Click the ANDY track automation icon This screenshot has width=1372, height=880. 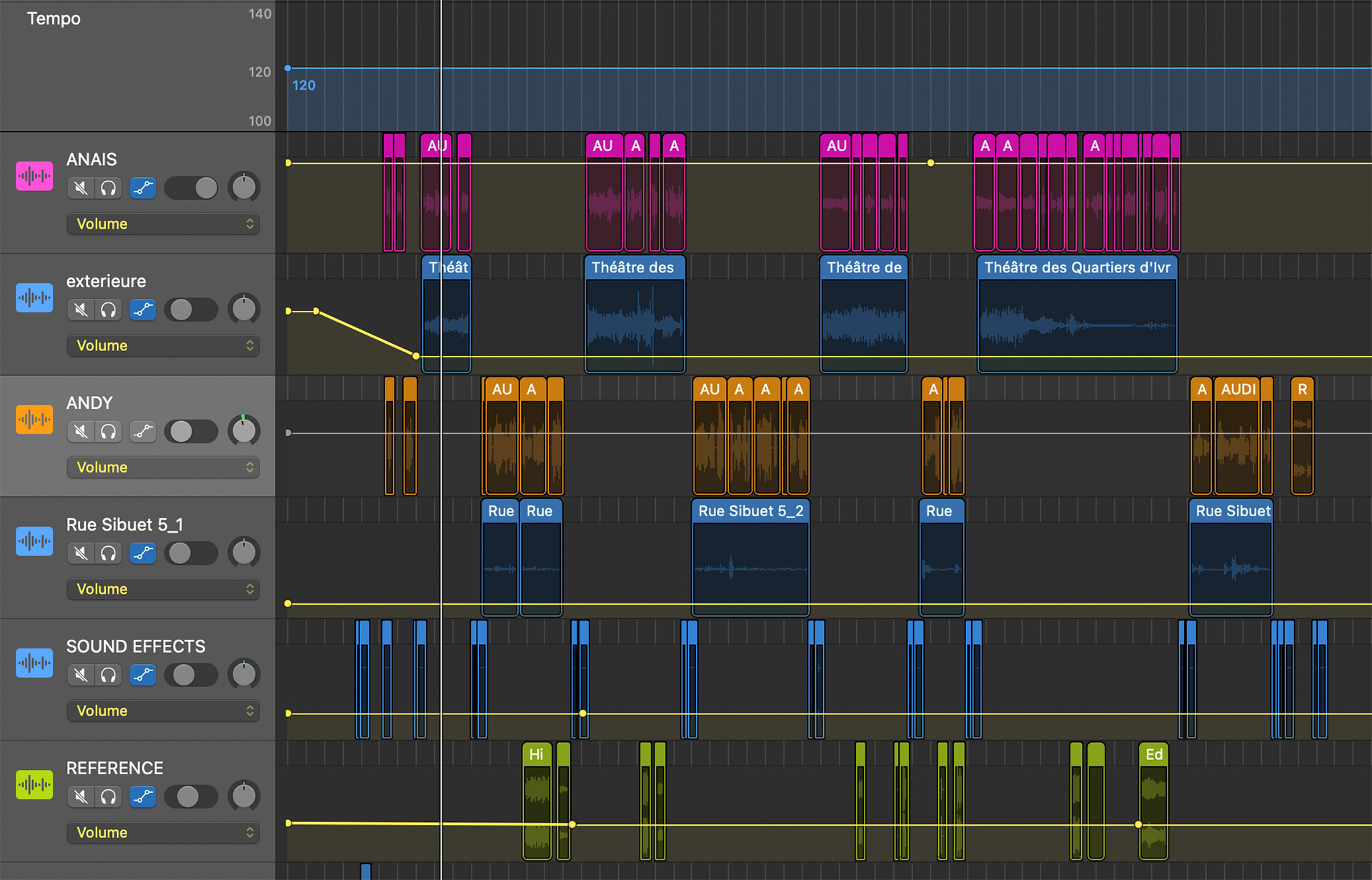[x=143, y=432]
